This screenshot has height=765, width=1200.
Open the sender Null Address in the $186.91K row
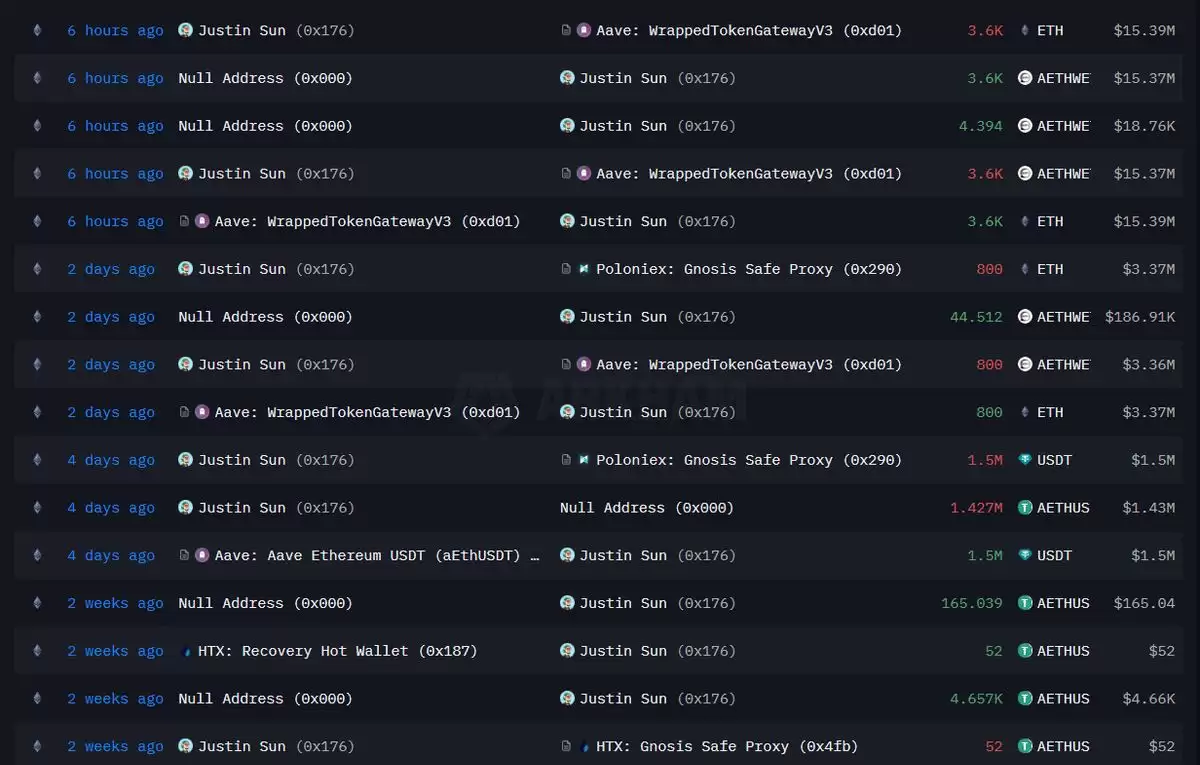265,317
